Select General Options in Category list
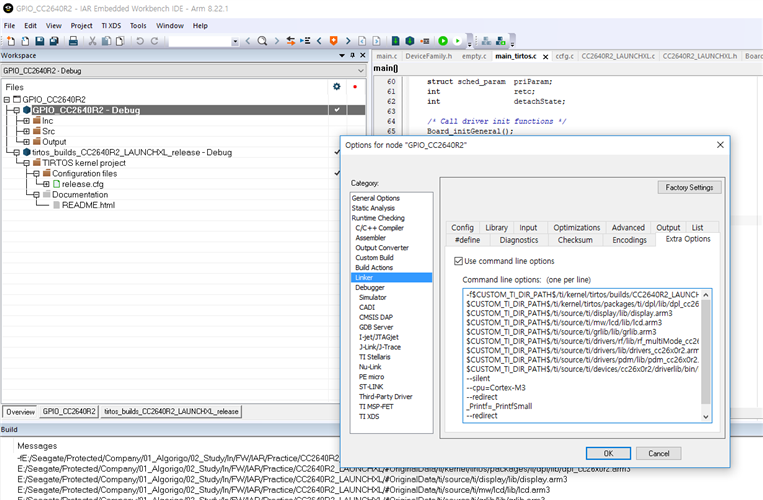Viewport: 763px width, 500px height. 376,198
